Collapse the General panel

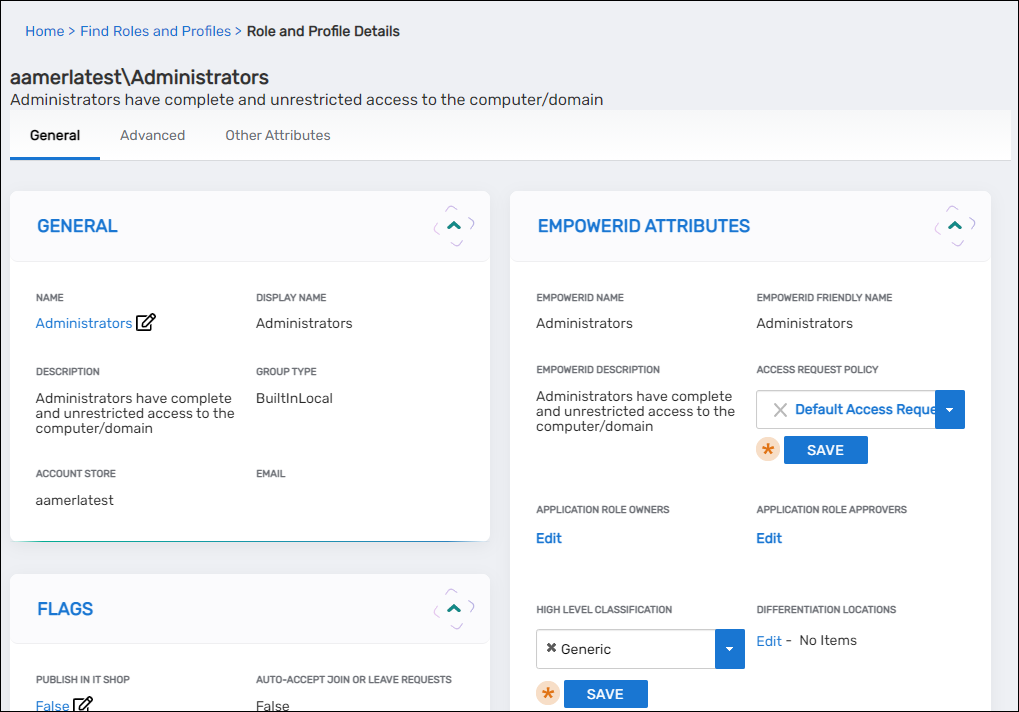(454, 226)
